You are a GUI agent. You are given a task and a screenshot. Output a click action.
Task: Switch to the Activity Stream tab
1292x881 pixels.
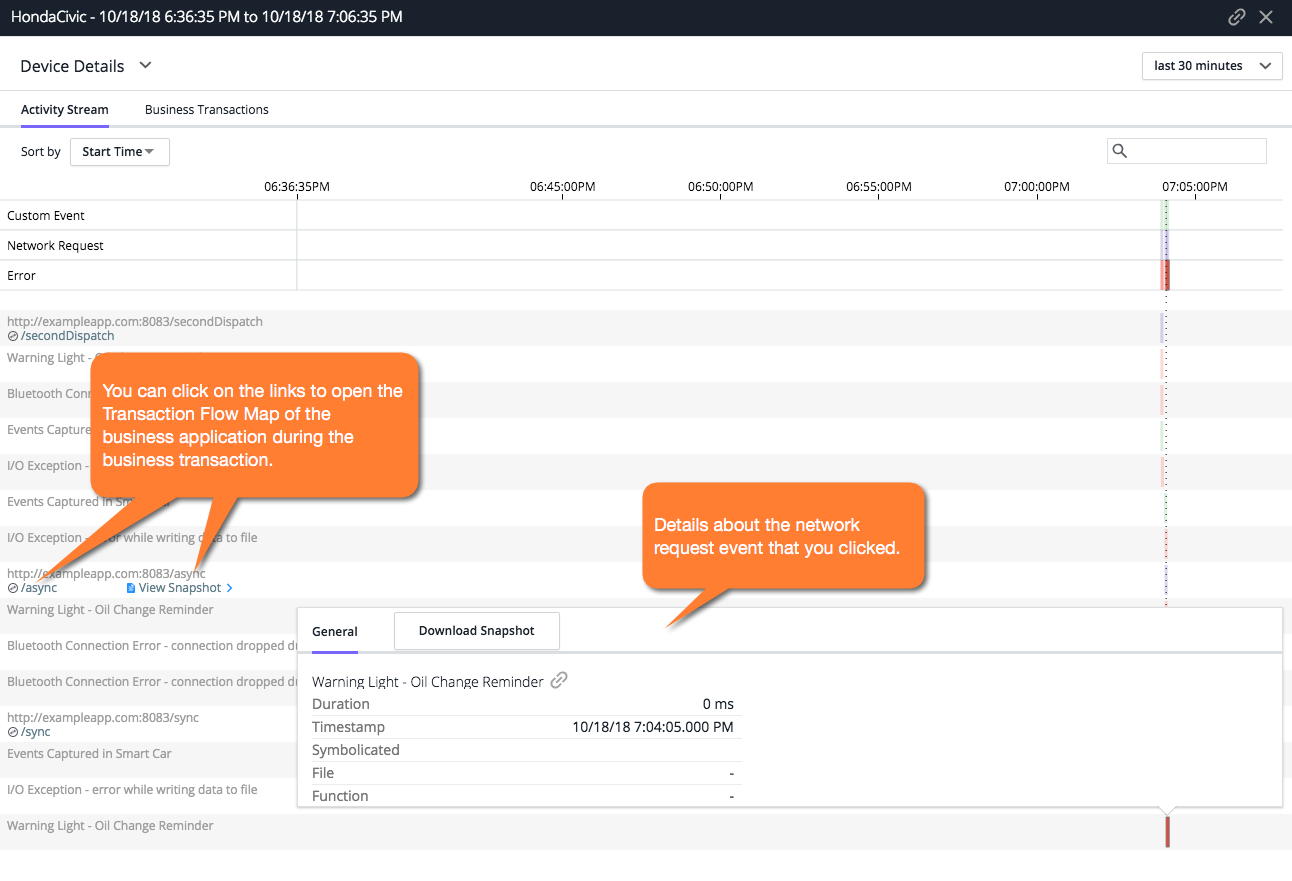pos(65,110)
